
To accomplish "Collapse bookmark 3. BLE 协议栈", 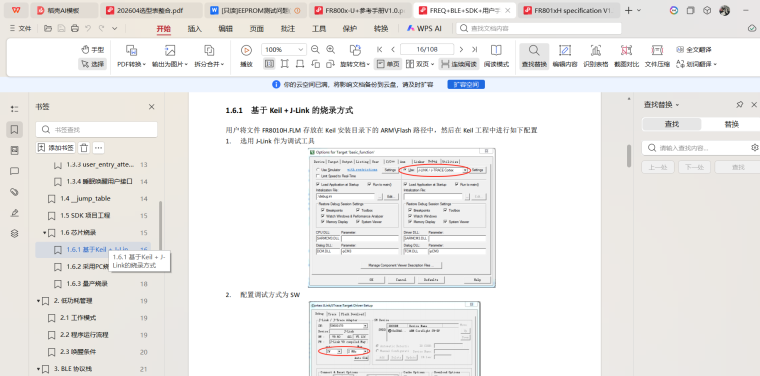I will (x=38, y=369).
